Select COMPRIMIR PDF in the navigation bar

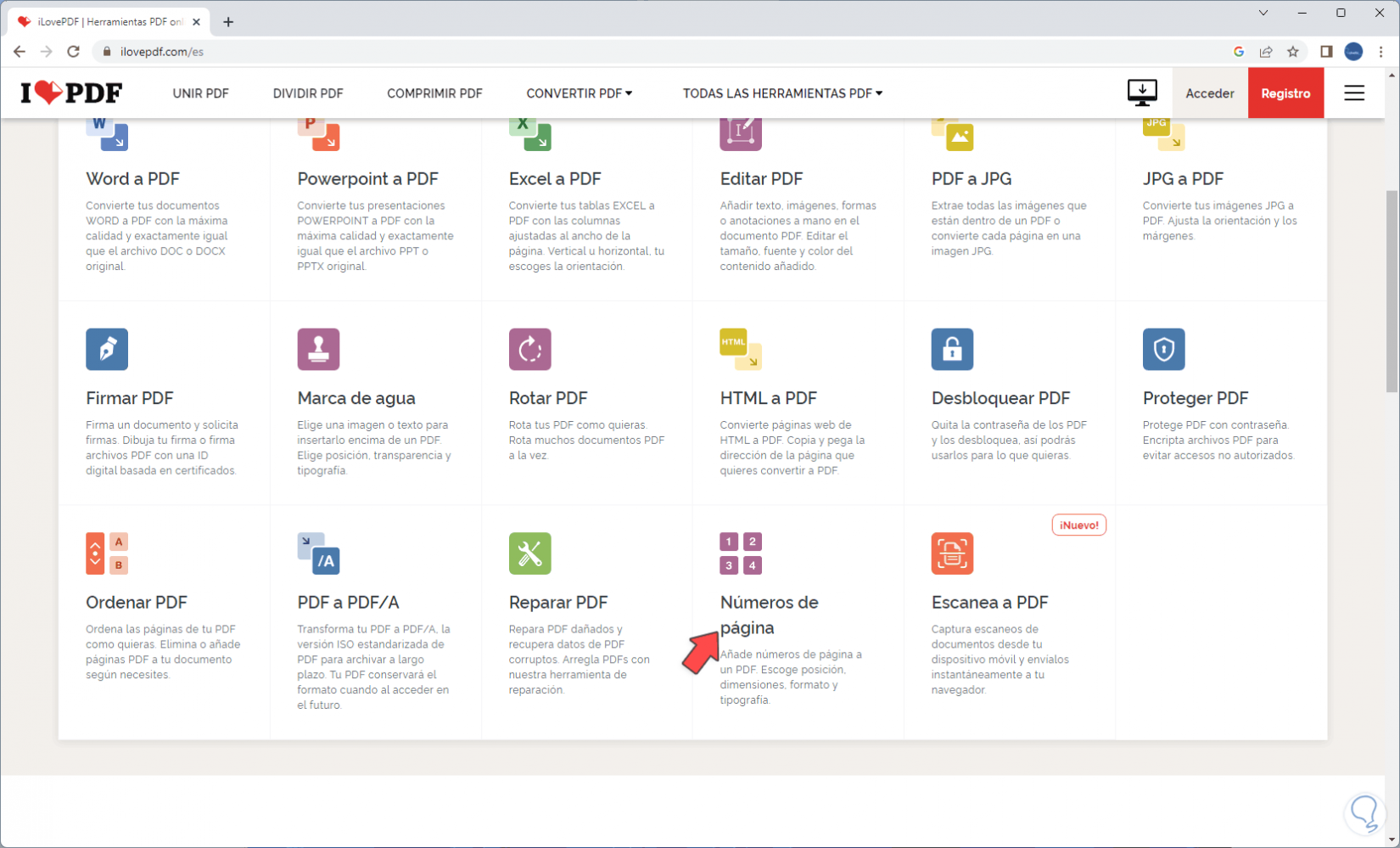tap(434, 93)
